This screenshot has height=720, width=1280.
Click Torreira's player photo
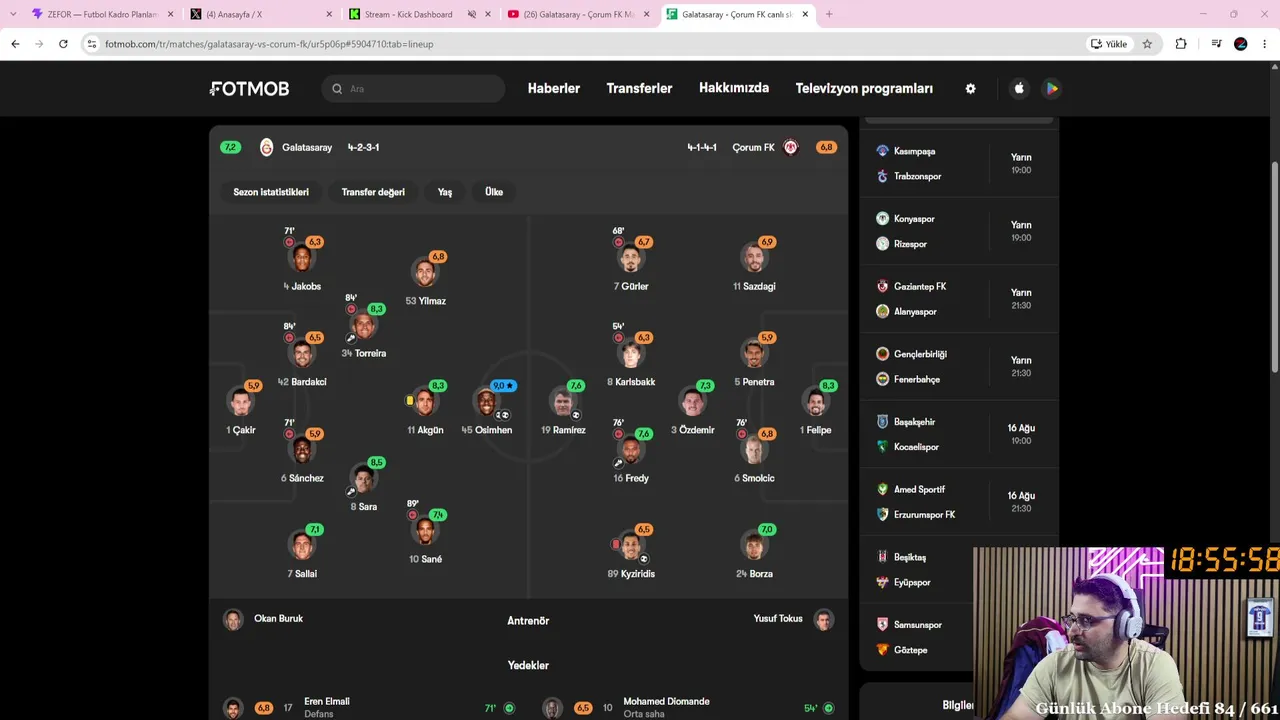point(363,326)
